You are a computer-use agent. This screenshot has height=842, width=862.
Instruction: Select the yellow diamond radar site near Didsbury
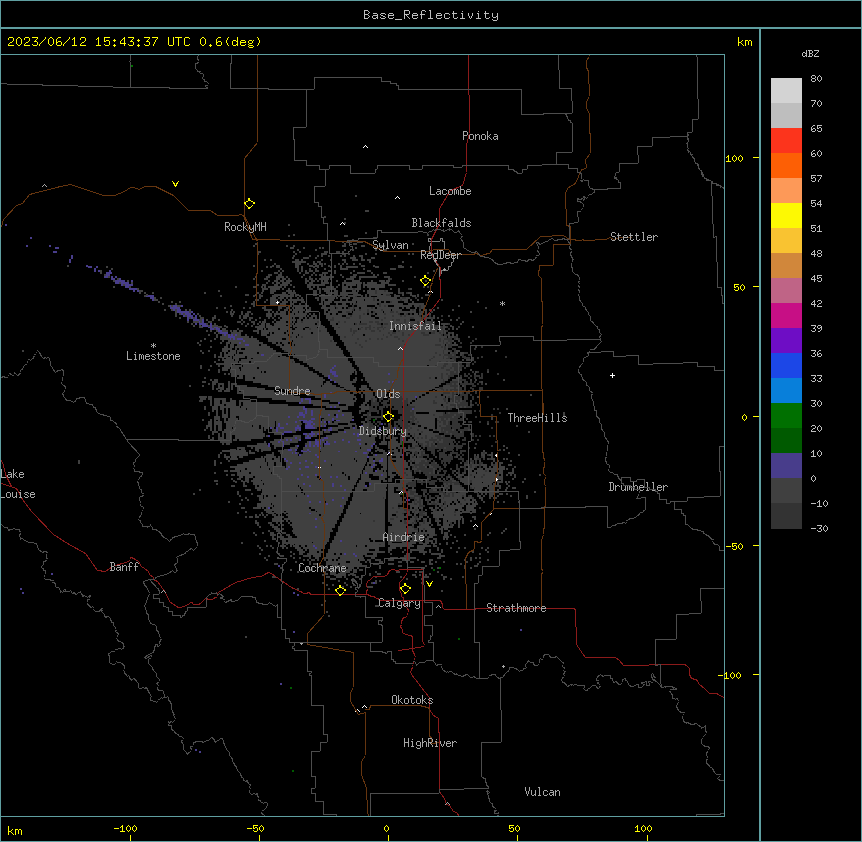point(389,417)
